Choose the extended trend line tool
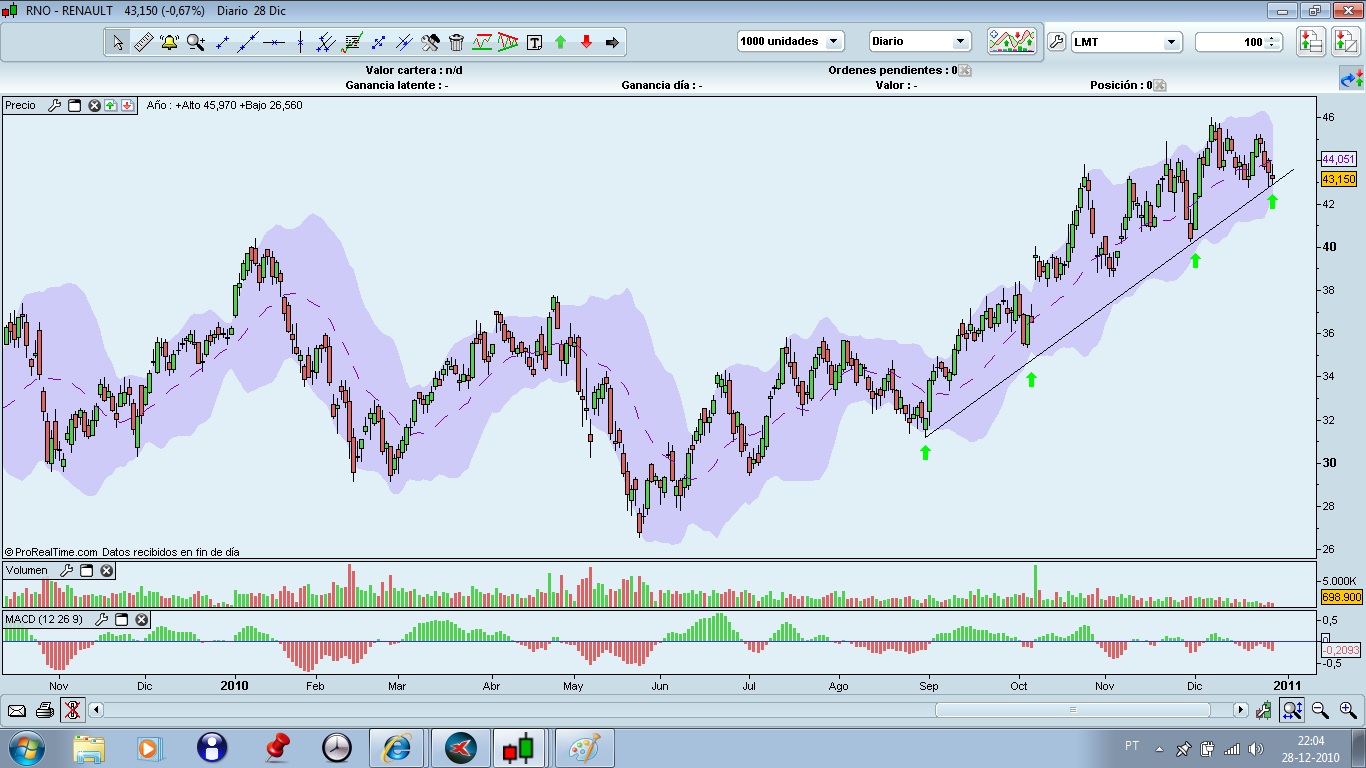The height and width of the screenshot is (768, 1366). point(248,42)
